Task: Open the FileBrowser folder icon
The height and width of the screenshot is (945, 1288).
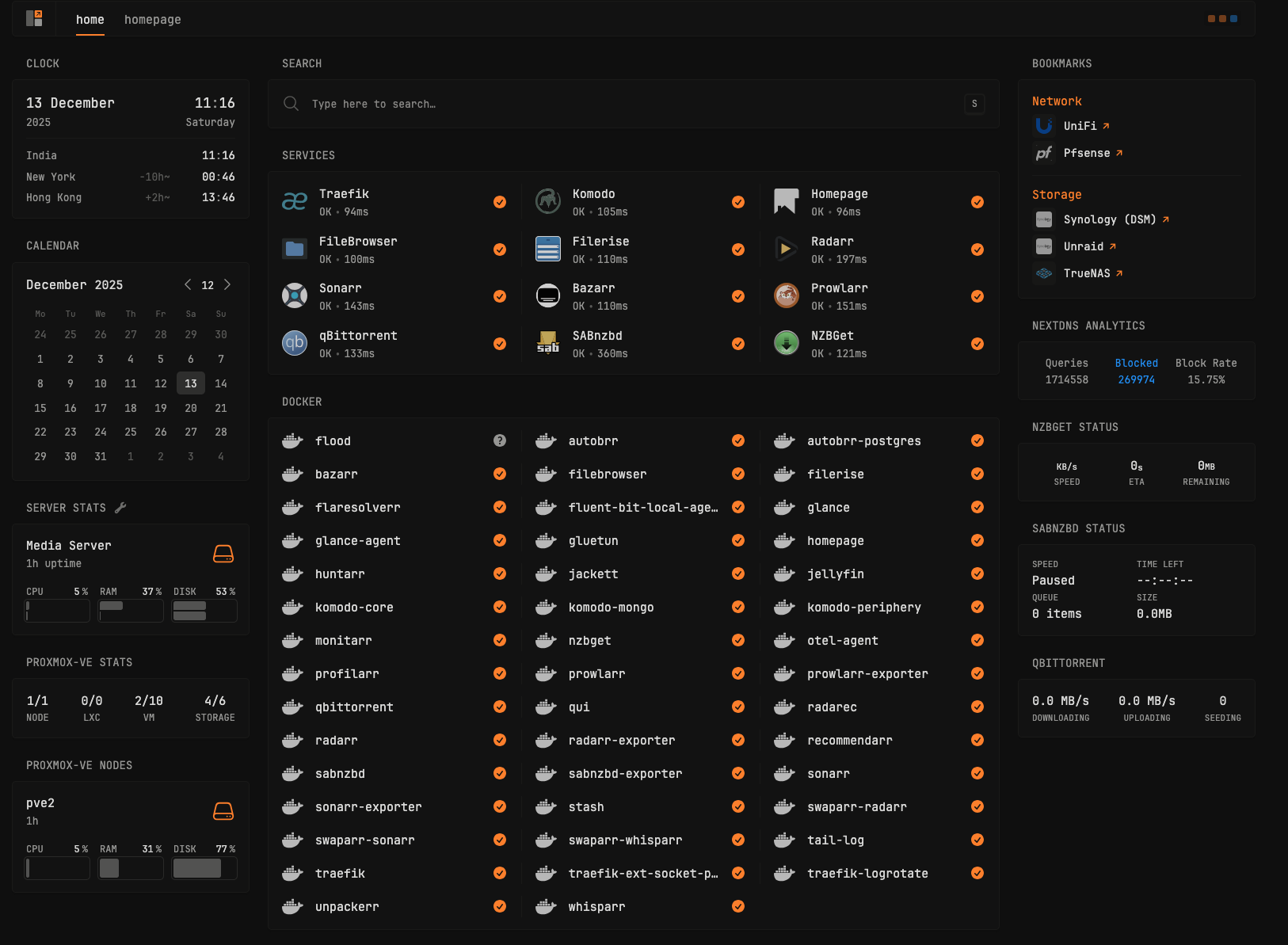Action: 295,250
